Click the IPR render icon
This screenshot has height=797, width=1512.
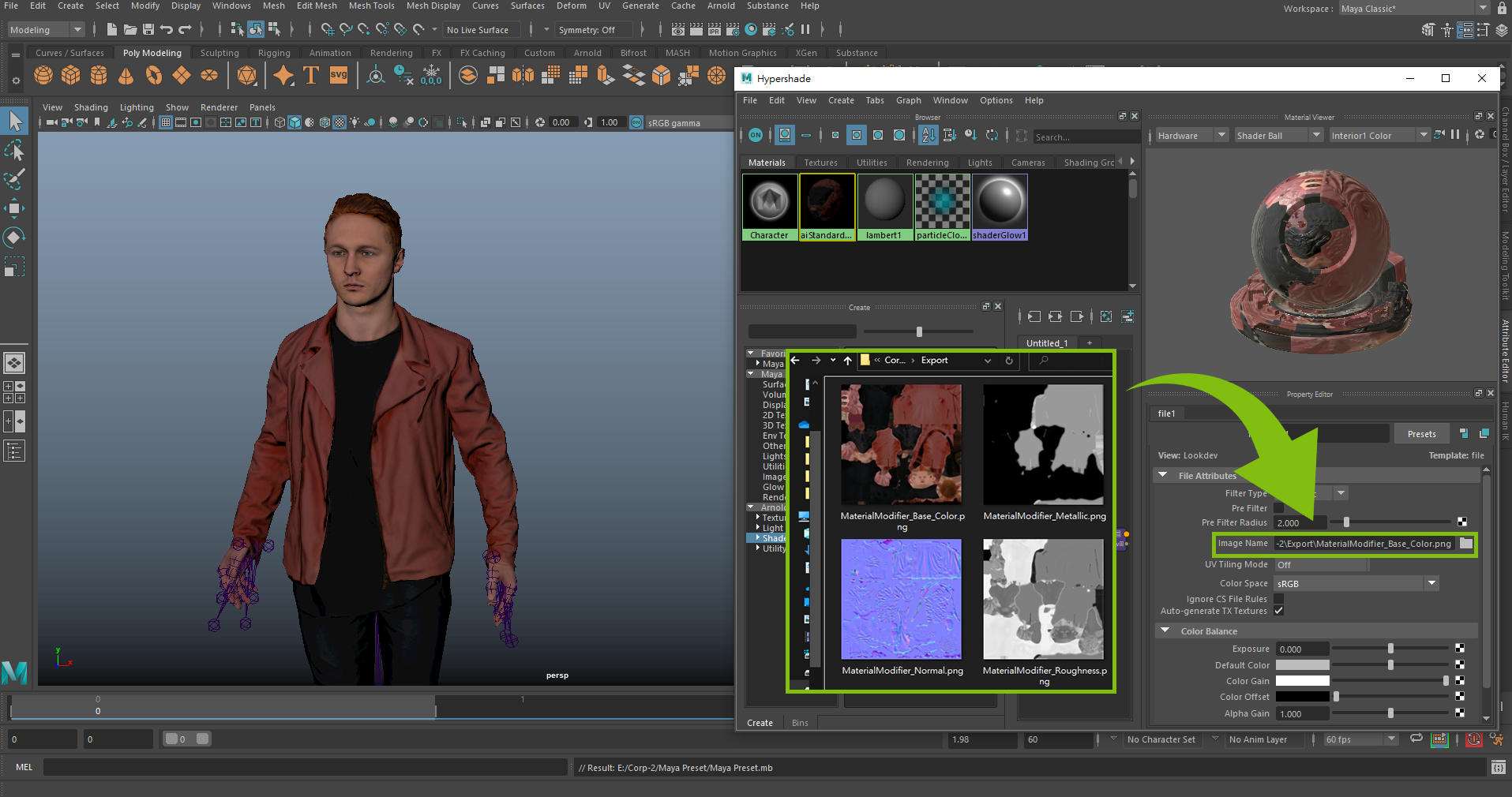(715, 29)
